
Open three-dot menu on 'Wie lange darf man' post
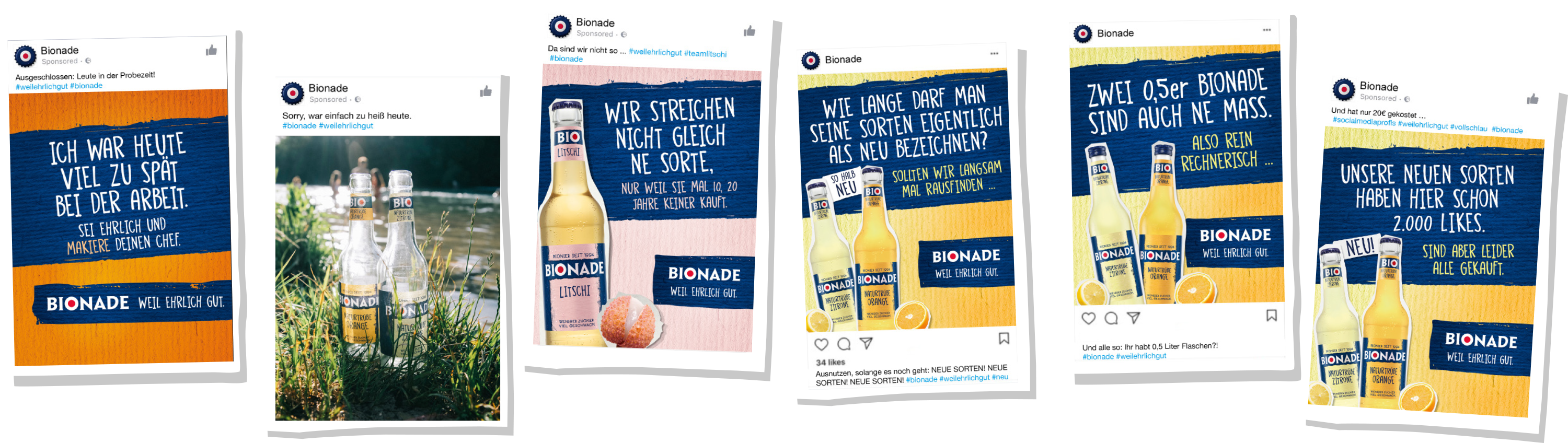click(994, 54)
